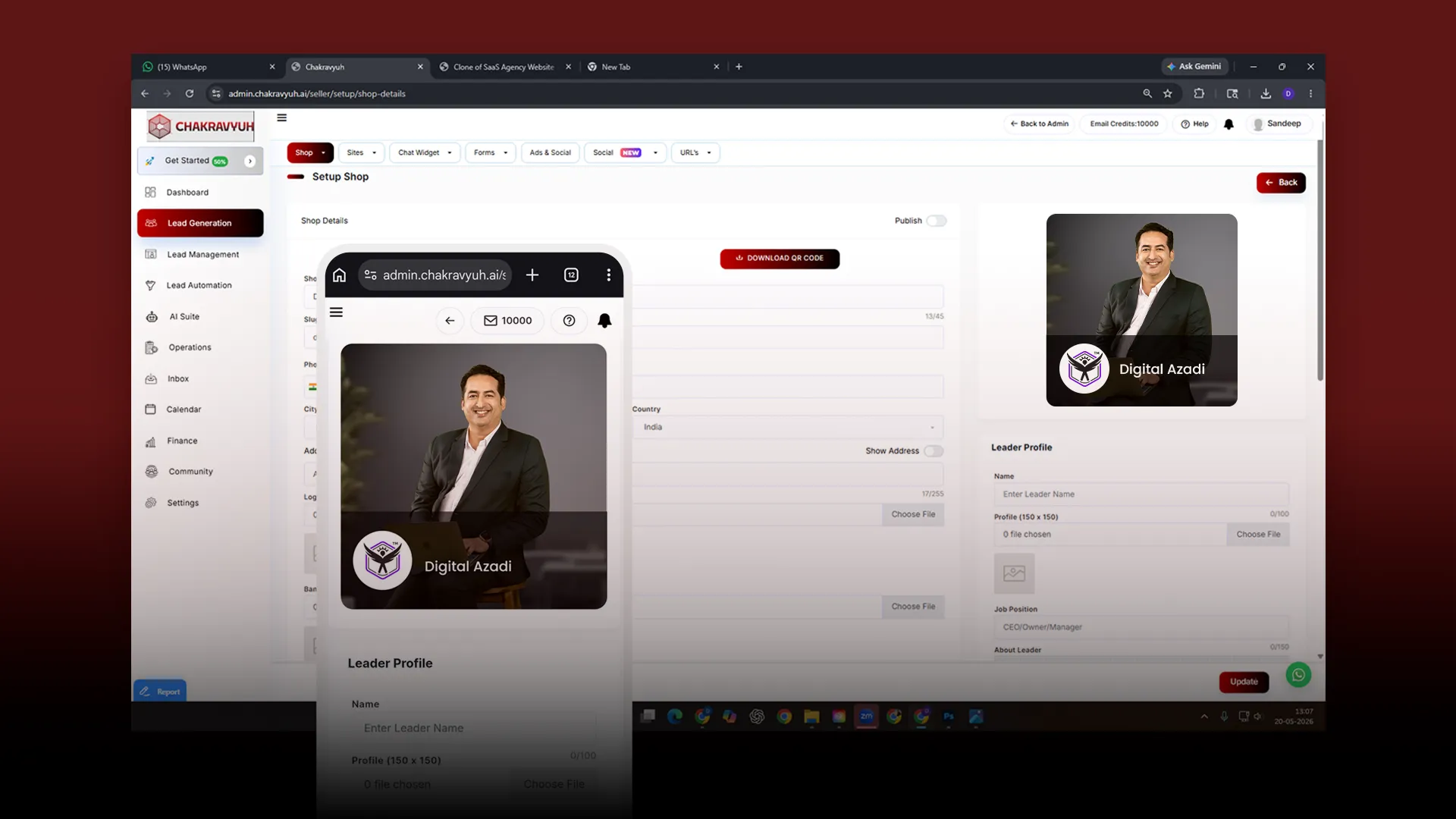This screenshot has height=819, width=1456.
Task: Open the ChatGPT icon in the taskbar
Action: (x=757, y=717)
